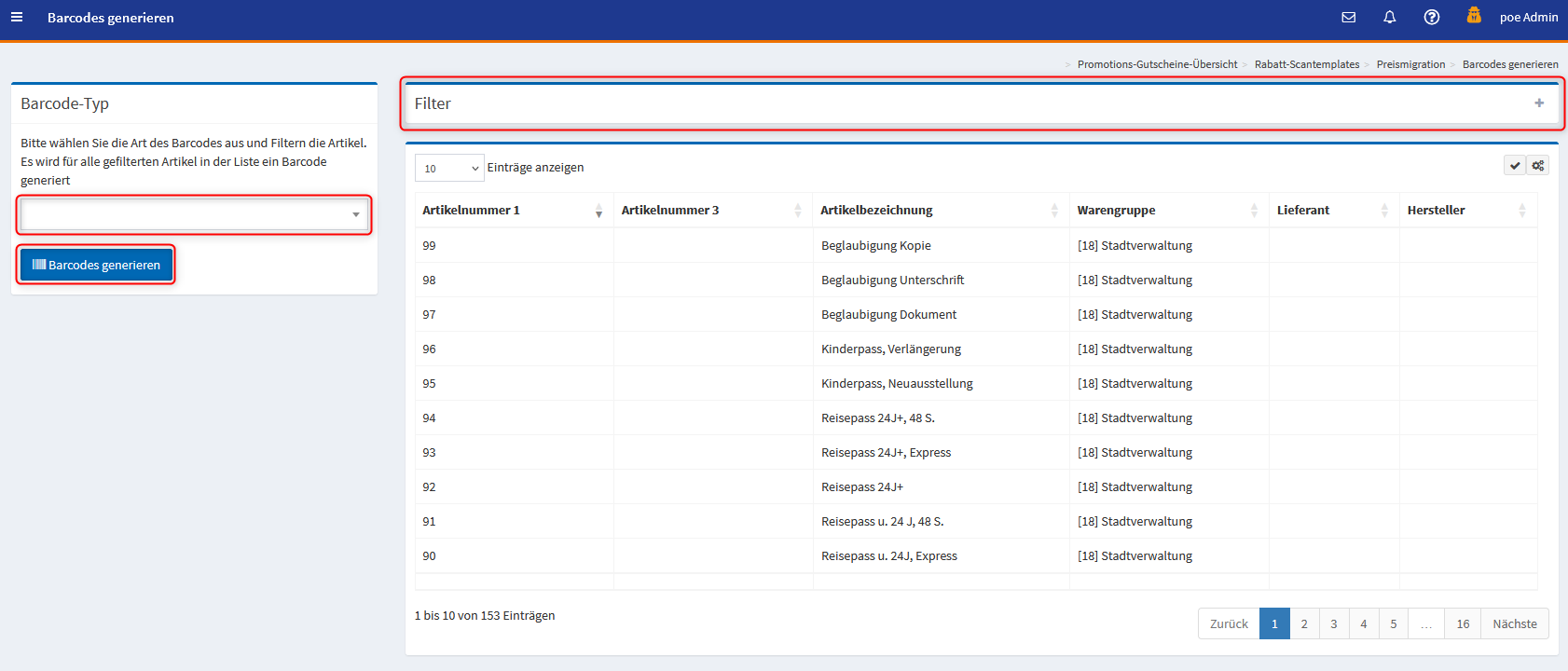Image resolution: width=1568 pixels, height=671 pixels.
Task: Click the checkmark select-all icon above table
Action: coord(1515,166)
